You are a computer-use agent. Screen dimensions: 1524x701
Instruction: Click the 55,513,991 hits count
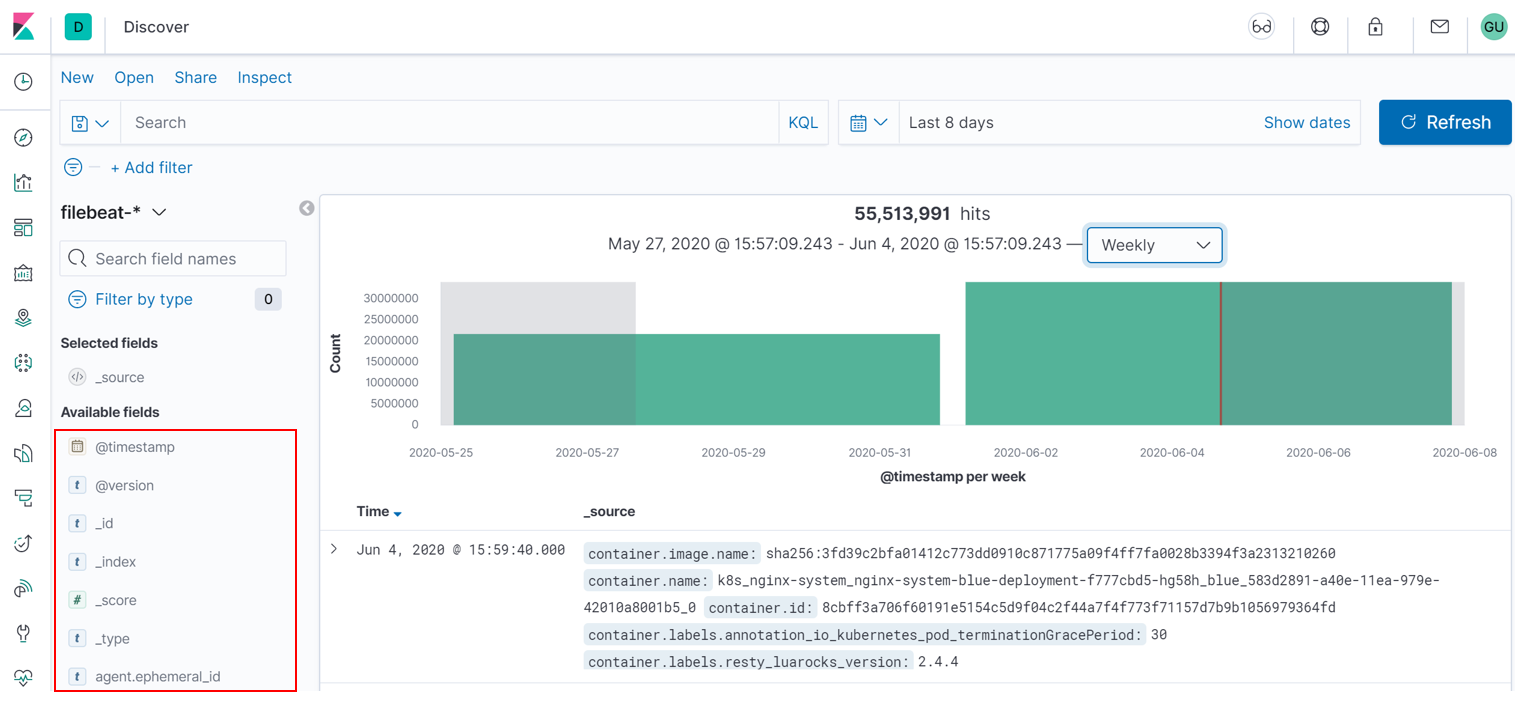[x=902, y=213]
